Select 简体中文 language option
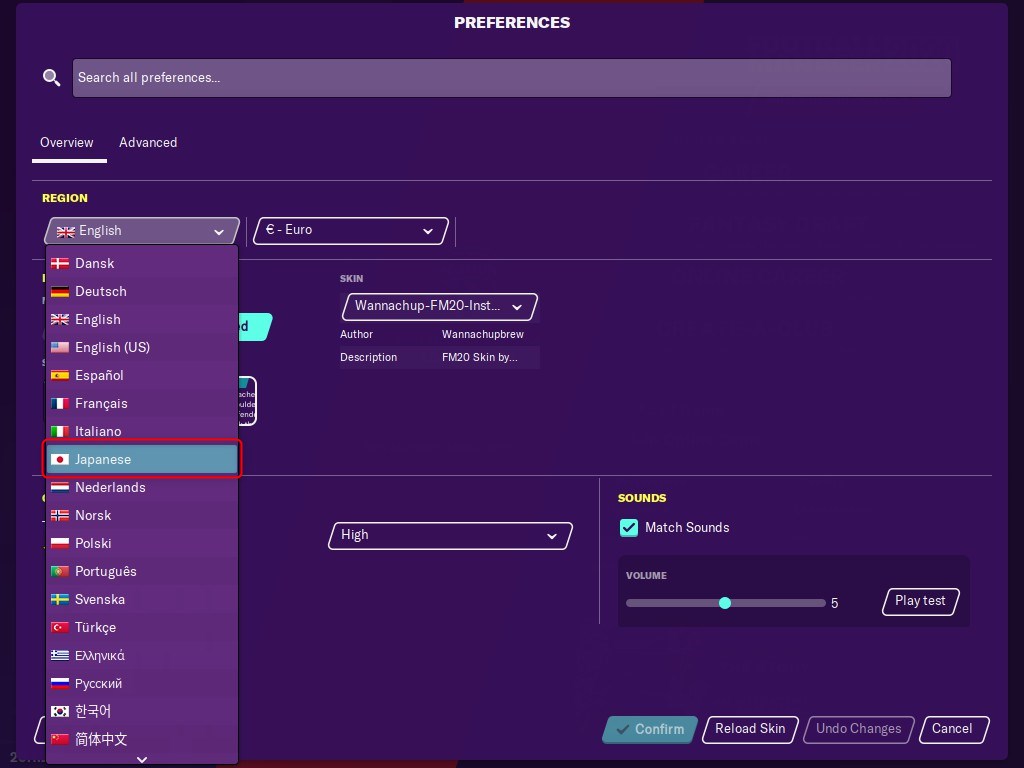1024x768 pixels. (142, 739)
